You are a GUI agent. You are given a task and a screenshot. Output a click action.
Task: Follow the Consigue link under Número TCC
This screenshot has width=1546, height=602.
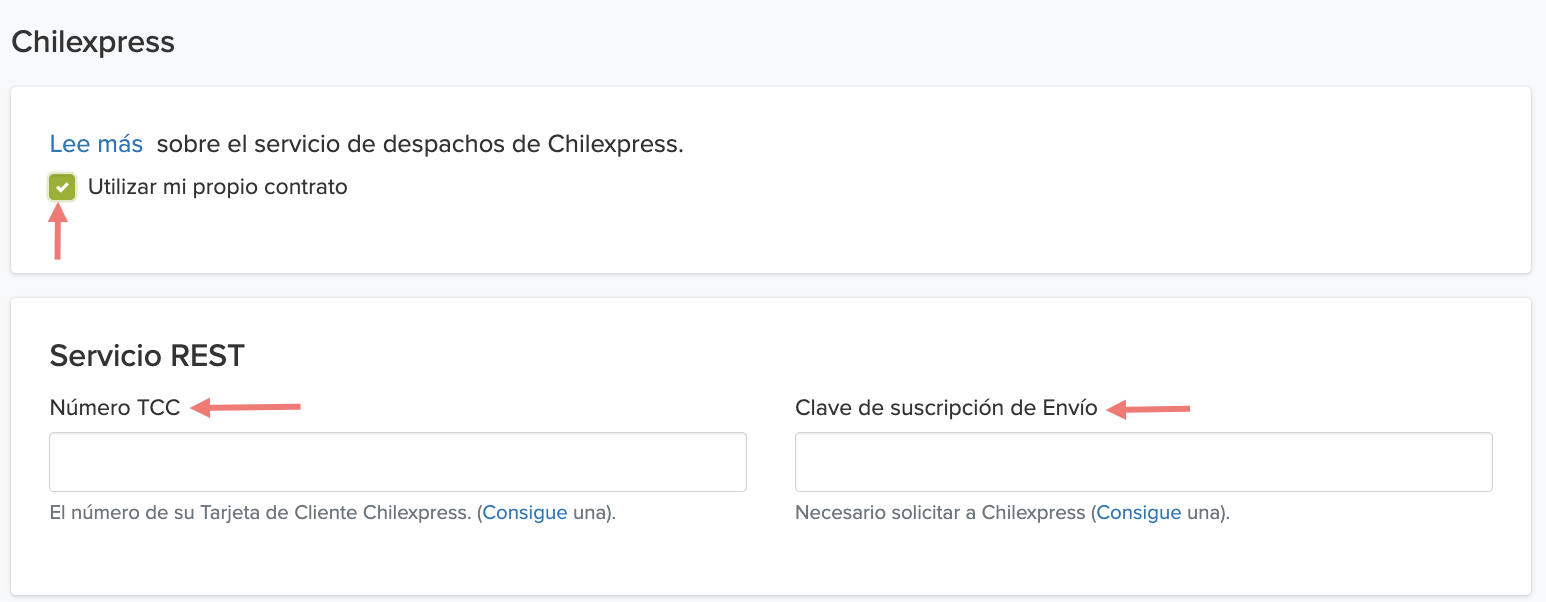point(525,513)
